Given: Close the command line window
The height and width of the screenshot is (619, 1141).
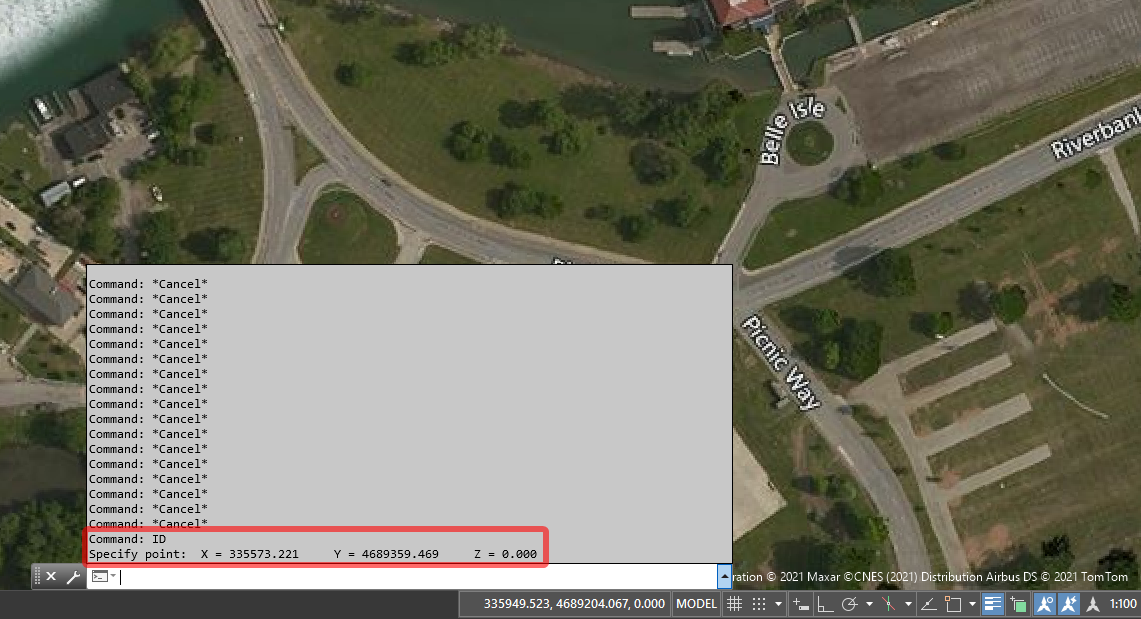Looking at the screenshot, I should click(51, 577).
